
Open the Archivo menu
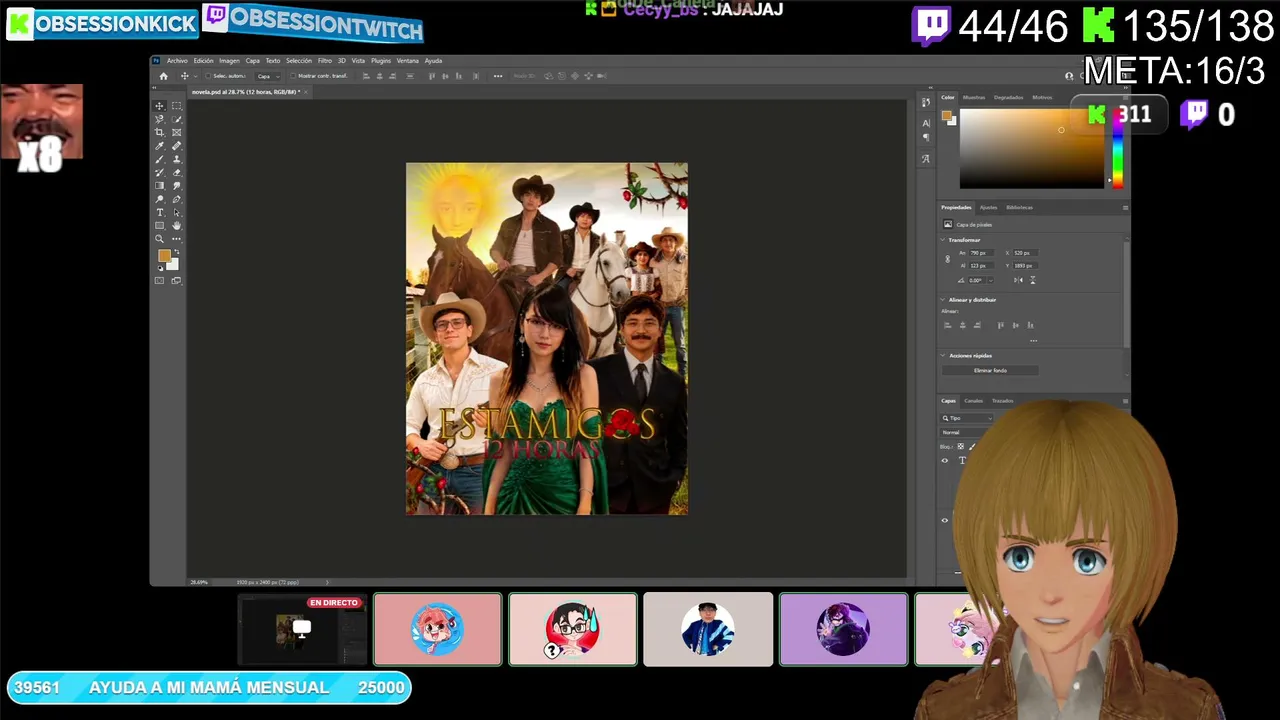coord(177,61)
